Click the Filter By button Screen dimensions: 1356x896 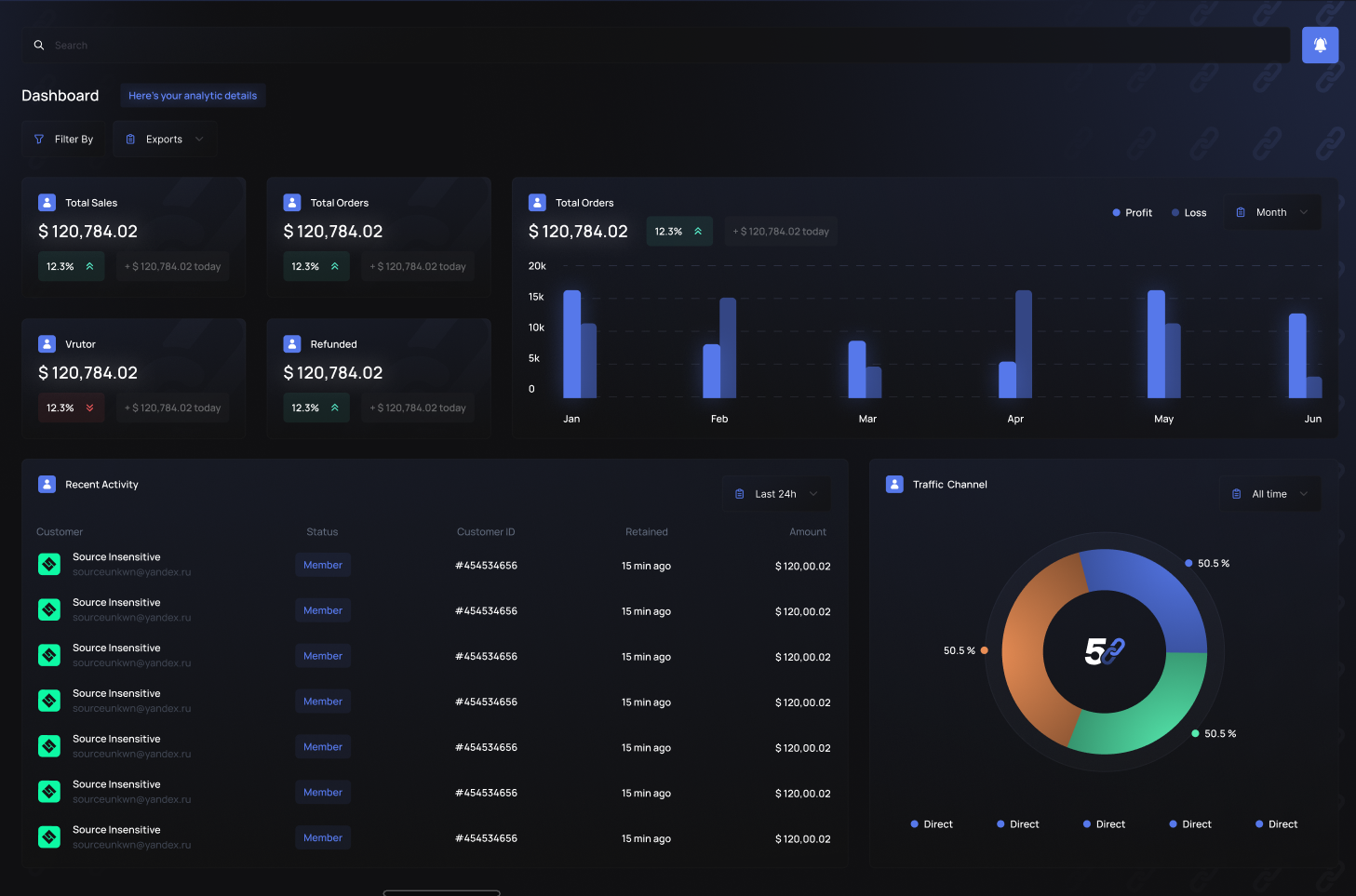click(63, 139)
